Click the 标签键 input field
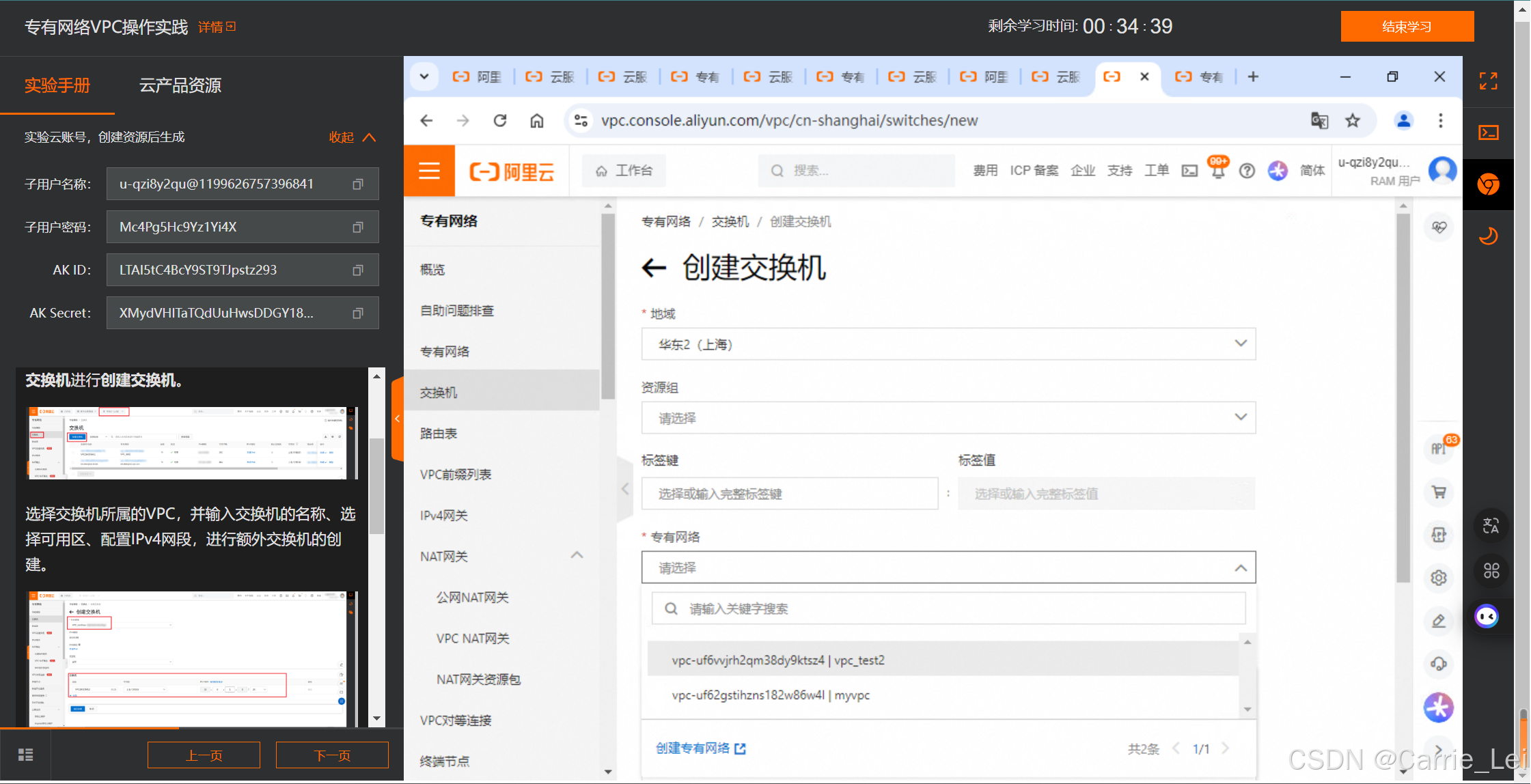The image size is (1531, 784). 790,494
